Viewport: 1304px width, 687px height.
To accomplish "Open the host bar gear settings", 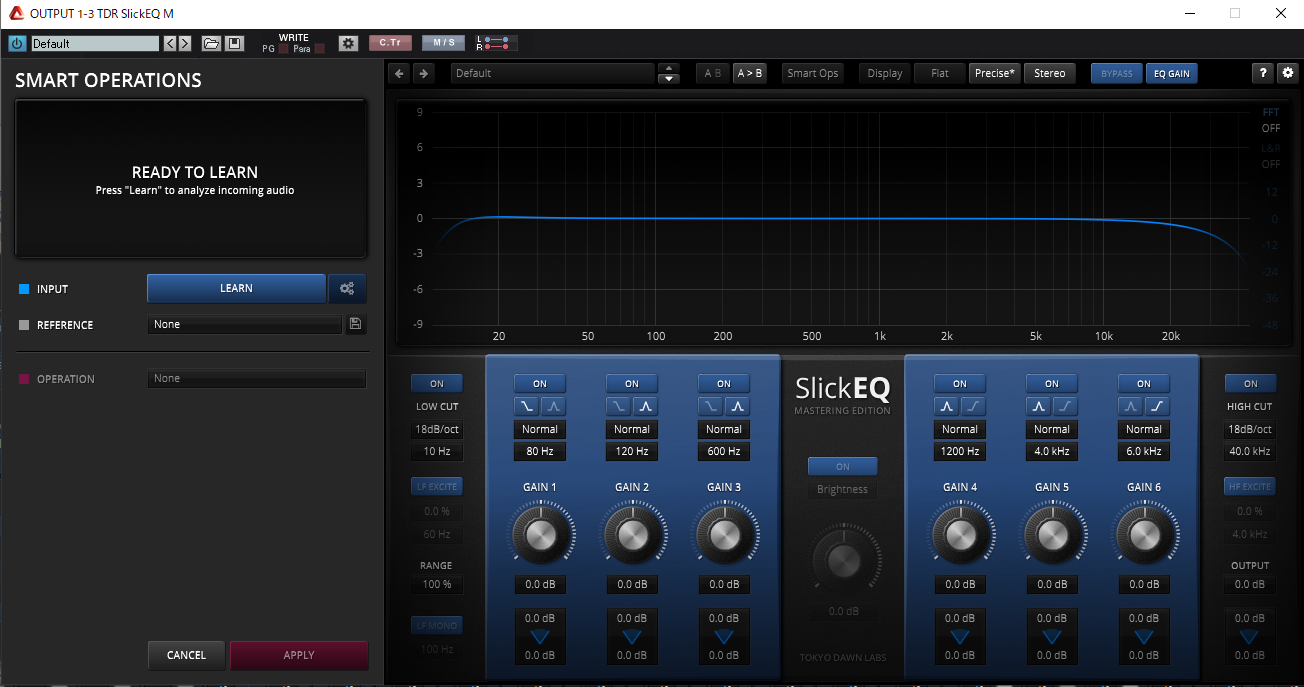I will [x=348, y=43].
